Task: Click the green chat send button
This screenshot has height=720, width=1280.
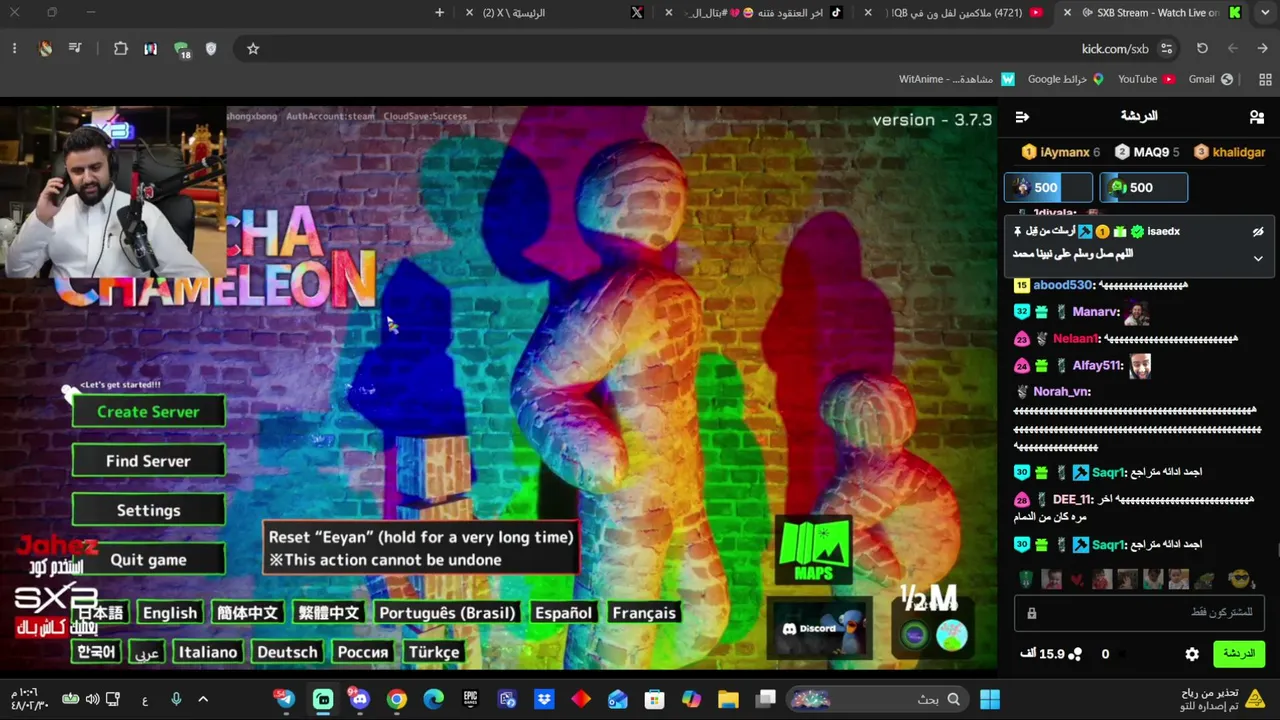Action: click(1238, 654)
